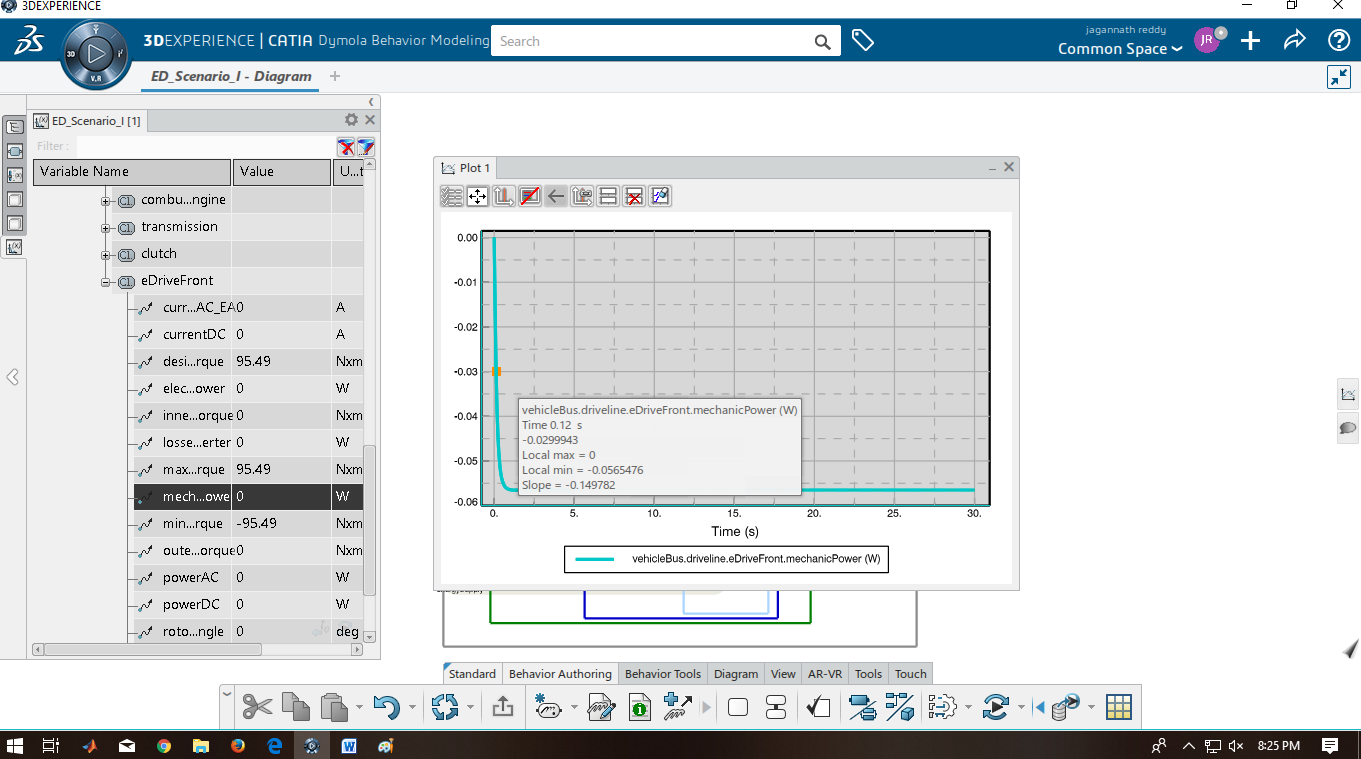Click the simulate refresh-play icon
This screenshot has height=759, width=1361.
tap(995, 708)
